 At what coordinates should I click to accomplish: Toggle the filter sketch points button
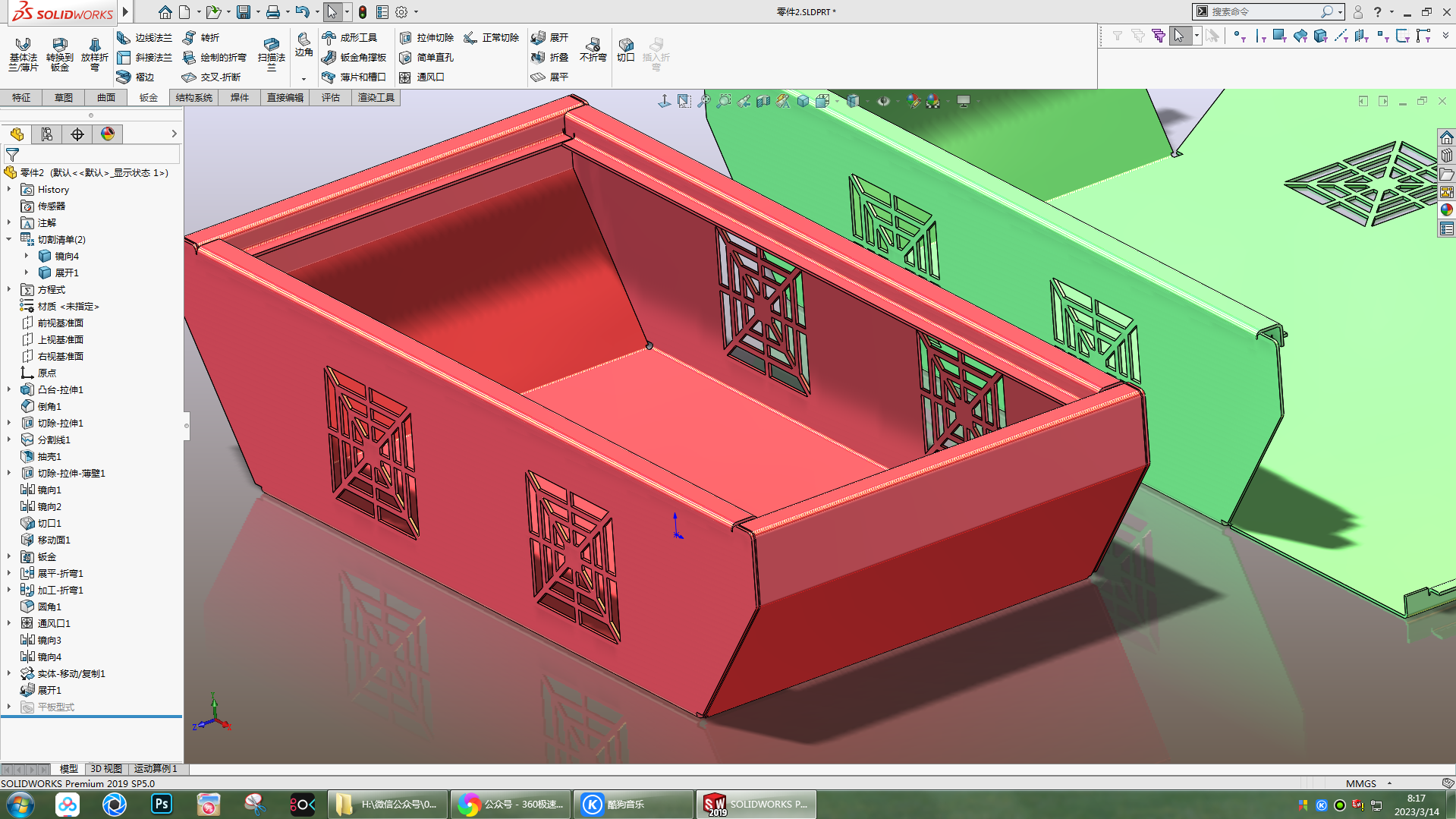pyautogui.click(x=1382, y=36)
